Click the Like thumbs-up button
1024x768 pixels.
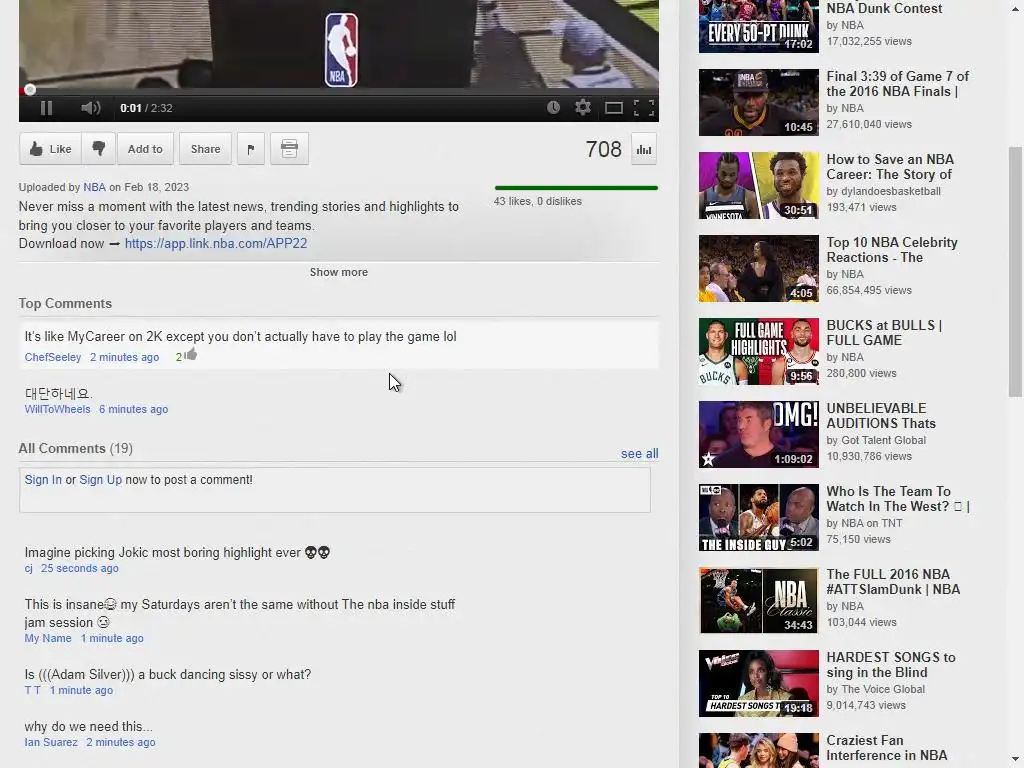(x=50, y=149)
